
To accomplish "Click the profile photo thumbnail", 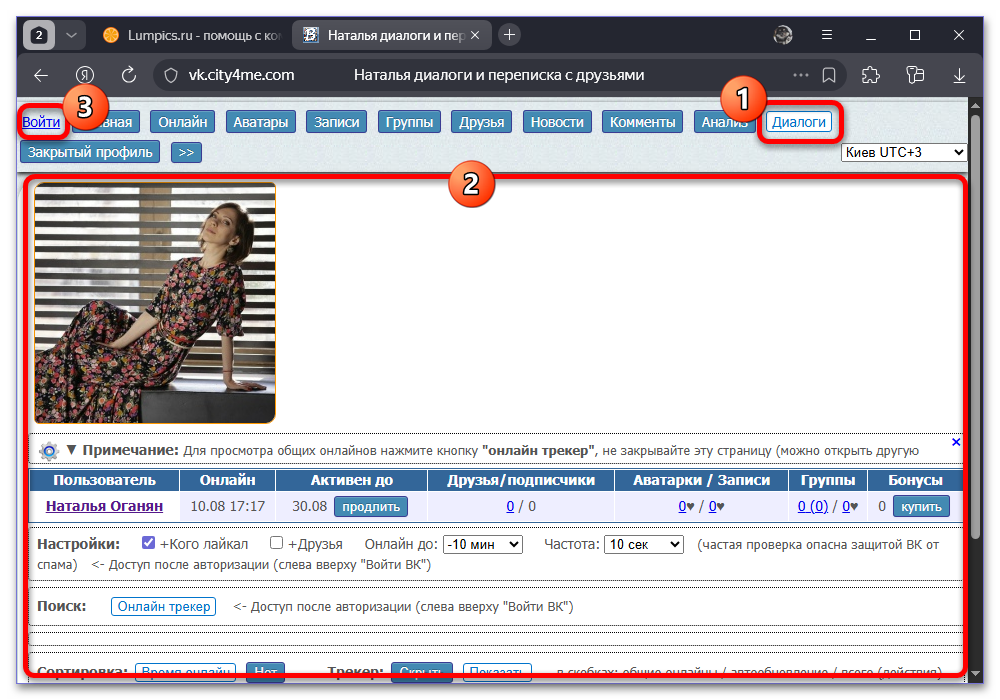I will pos(155,303).
